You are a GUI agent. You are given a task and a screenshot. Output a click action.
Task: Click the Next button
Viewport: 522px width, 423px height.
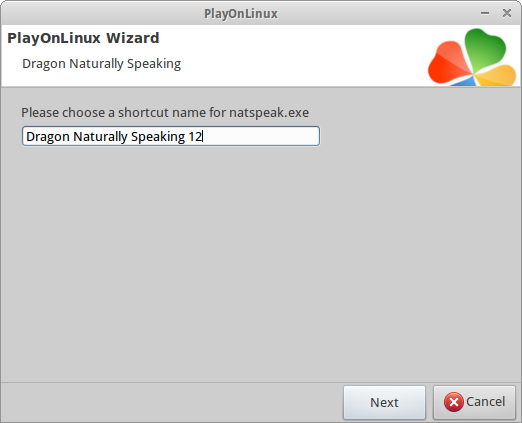click(x=384, y=402)
